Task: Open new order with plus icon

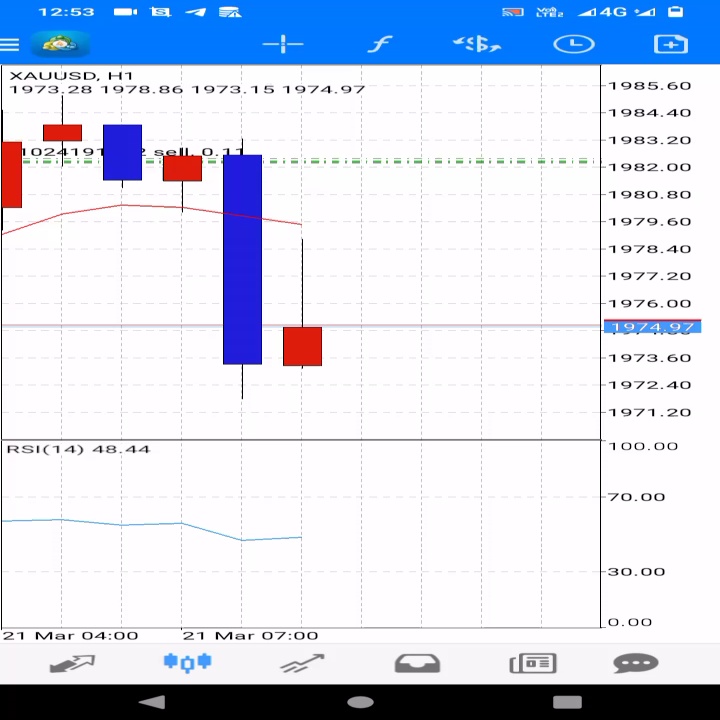Action: [x=669, y=44]
